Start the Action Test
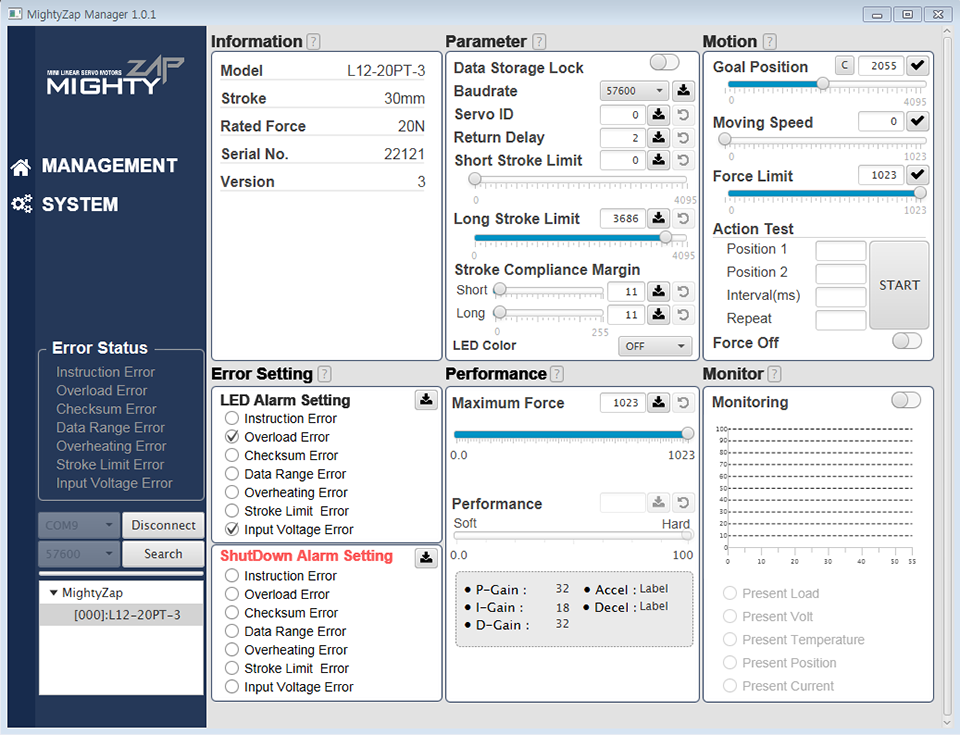The image size is (960, 735). pyautogui.click(x=899, y=285)
